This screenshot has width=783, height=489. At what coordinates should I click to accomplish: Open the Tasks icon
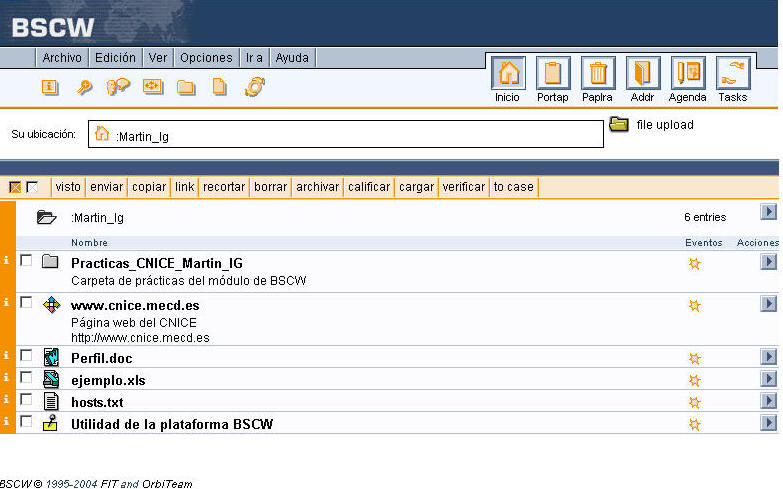[732, 75]
